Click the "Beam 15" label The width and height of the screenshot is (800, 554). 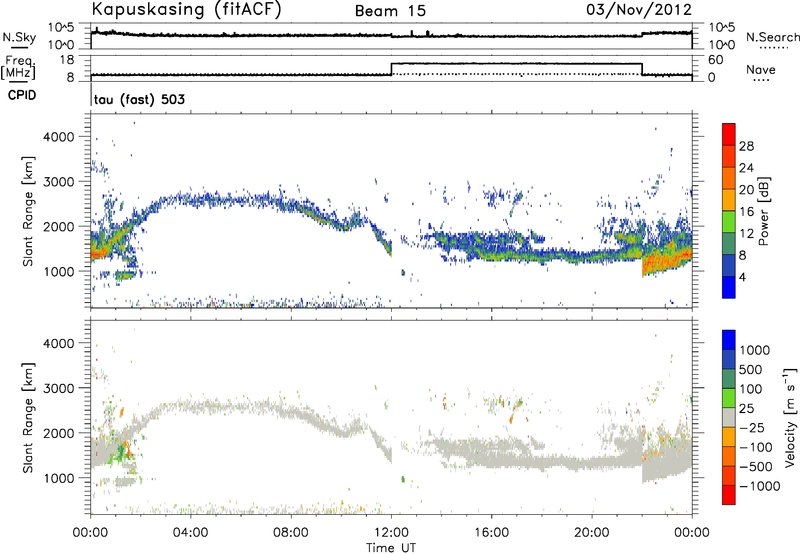click(x=390, y=11)
